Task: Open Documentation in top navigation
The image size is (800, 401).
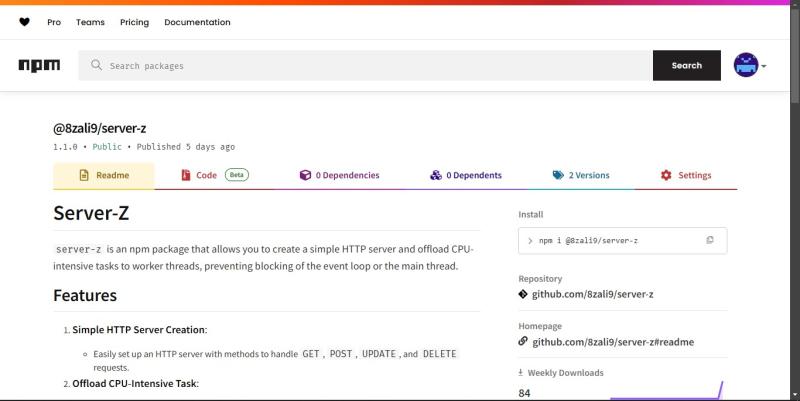Action: point(197,22)
